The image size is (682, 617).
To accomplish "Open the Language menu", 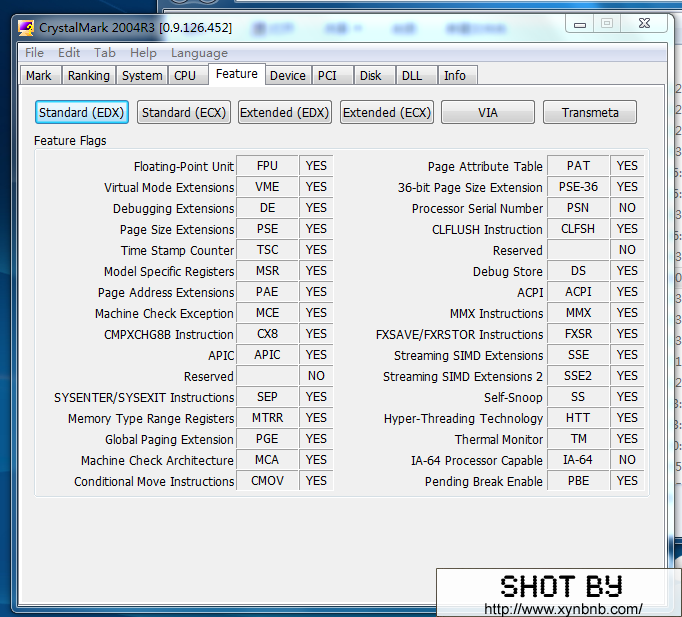I will 199,53.
